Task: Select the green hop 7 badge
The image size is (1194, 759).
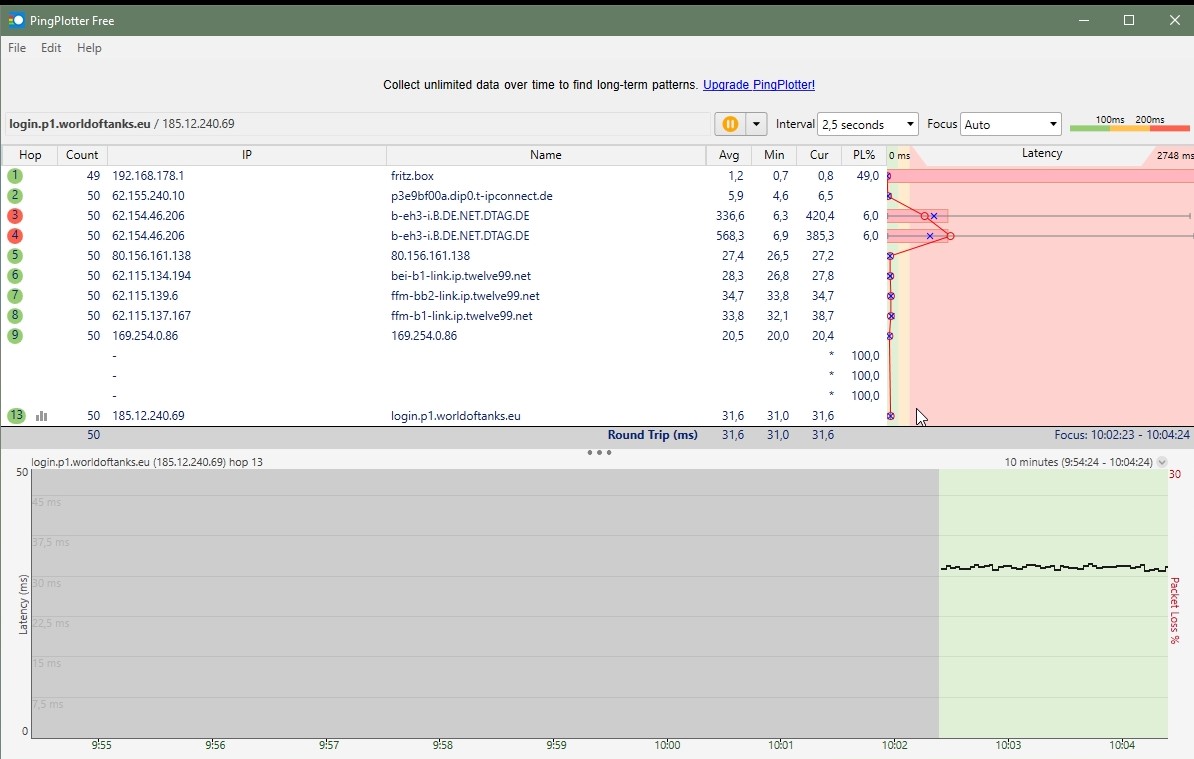Action: pos(14,295)
